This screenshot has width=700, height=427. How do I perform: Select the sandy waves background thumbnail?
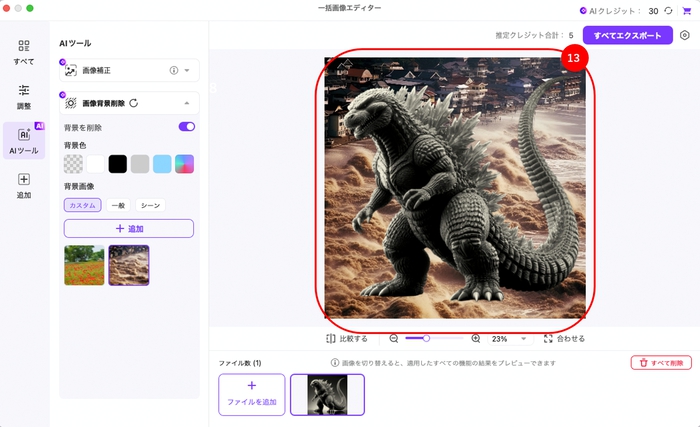point(129,265)
